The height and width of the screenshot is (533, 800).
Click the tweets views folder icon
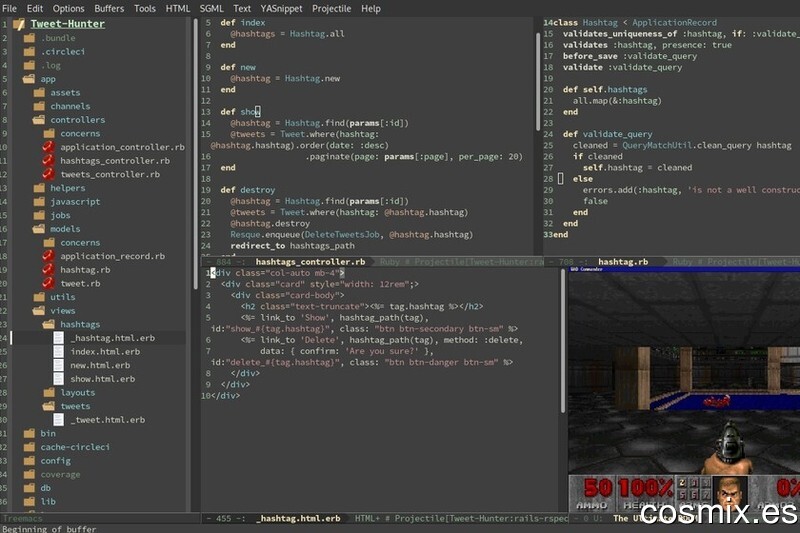click(49, 406)
